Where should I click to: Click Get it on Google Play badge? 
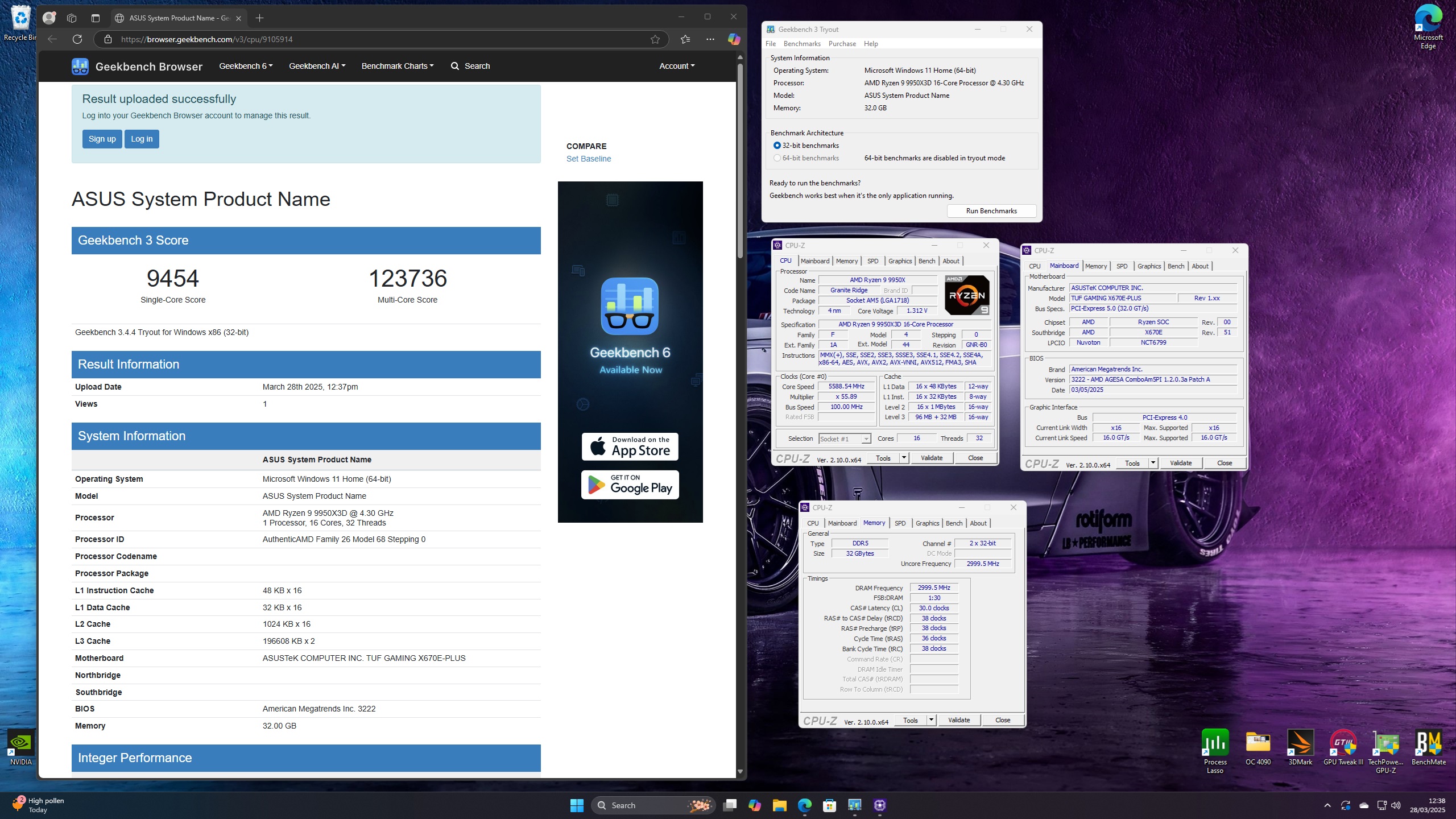pos(630,485)
